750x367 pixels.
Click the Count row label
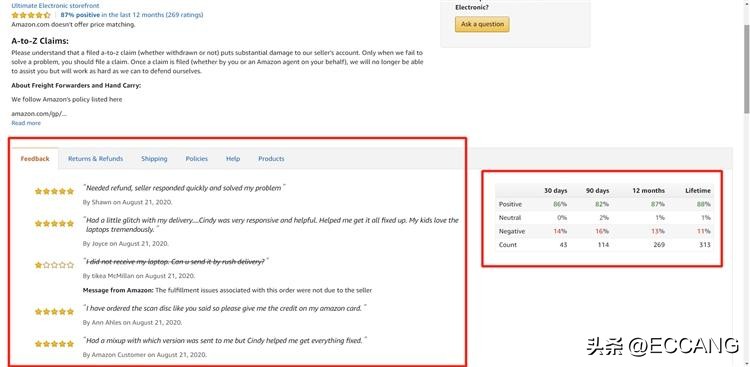pos(507,245)
